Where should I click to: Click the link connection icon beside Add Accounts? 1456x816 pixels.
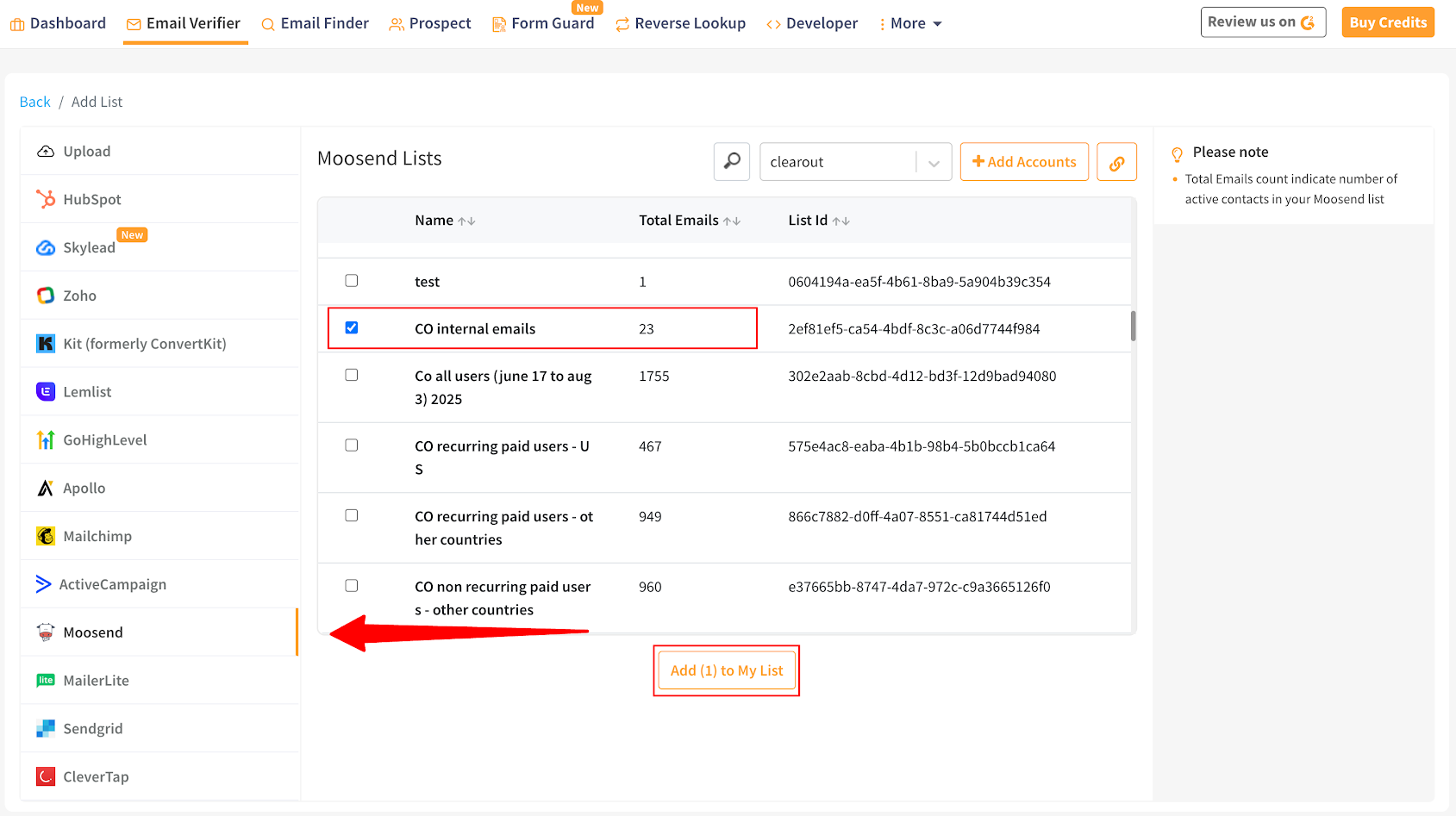(x=1116, y=161)
